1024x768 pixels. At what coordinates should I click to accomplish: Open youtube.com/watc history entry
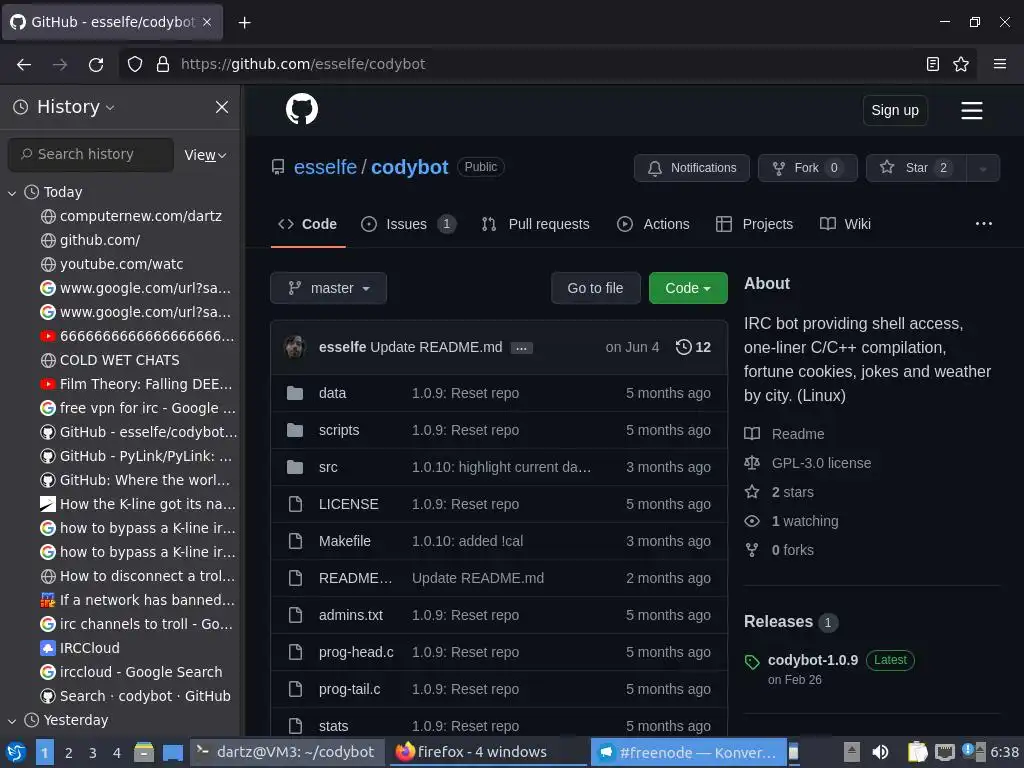click(112, 264)
